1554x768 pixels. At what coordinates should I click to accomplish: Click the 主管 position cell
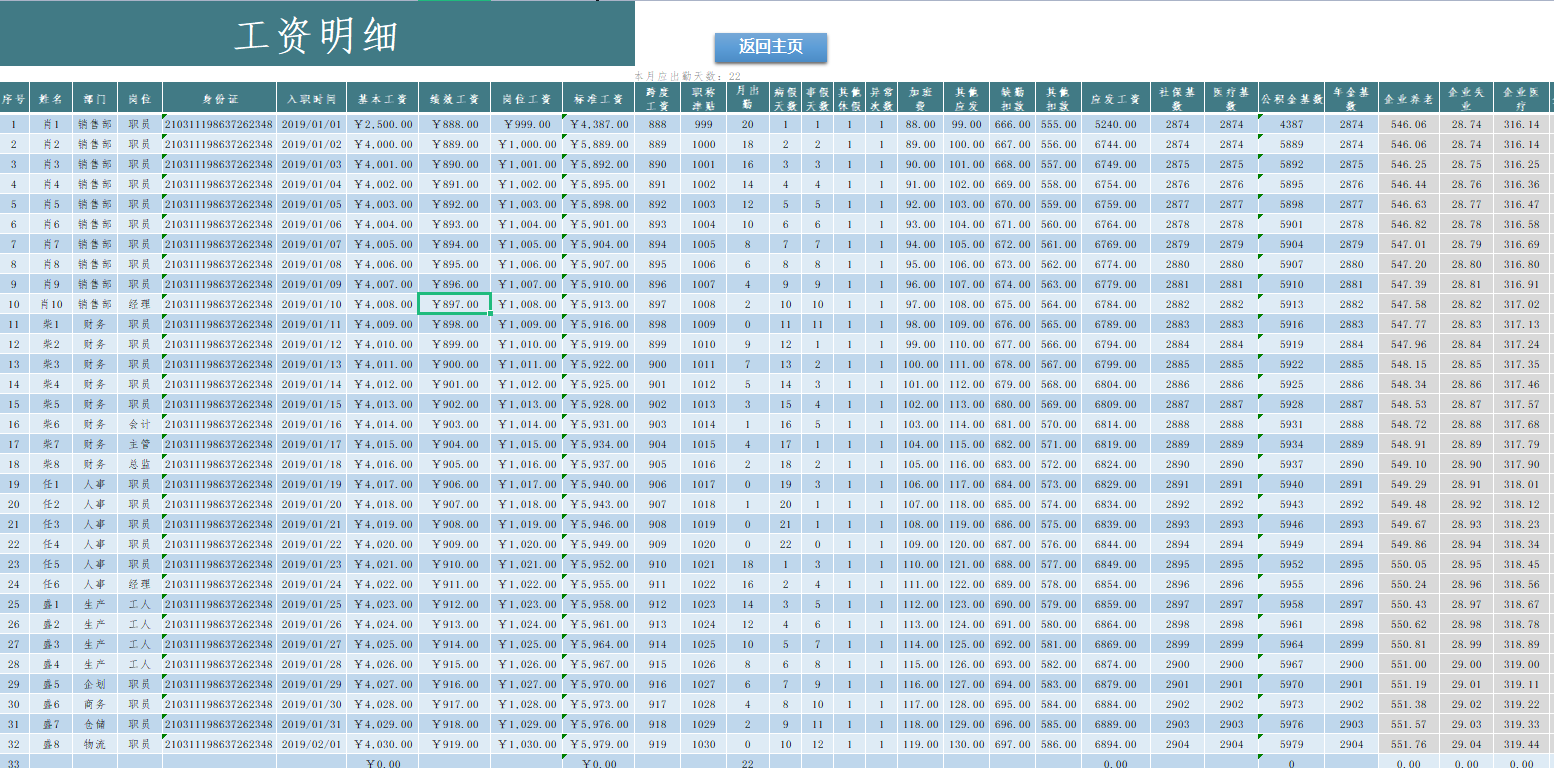pos(139,445)
